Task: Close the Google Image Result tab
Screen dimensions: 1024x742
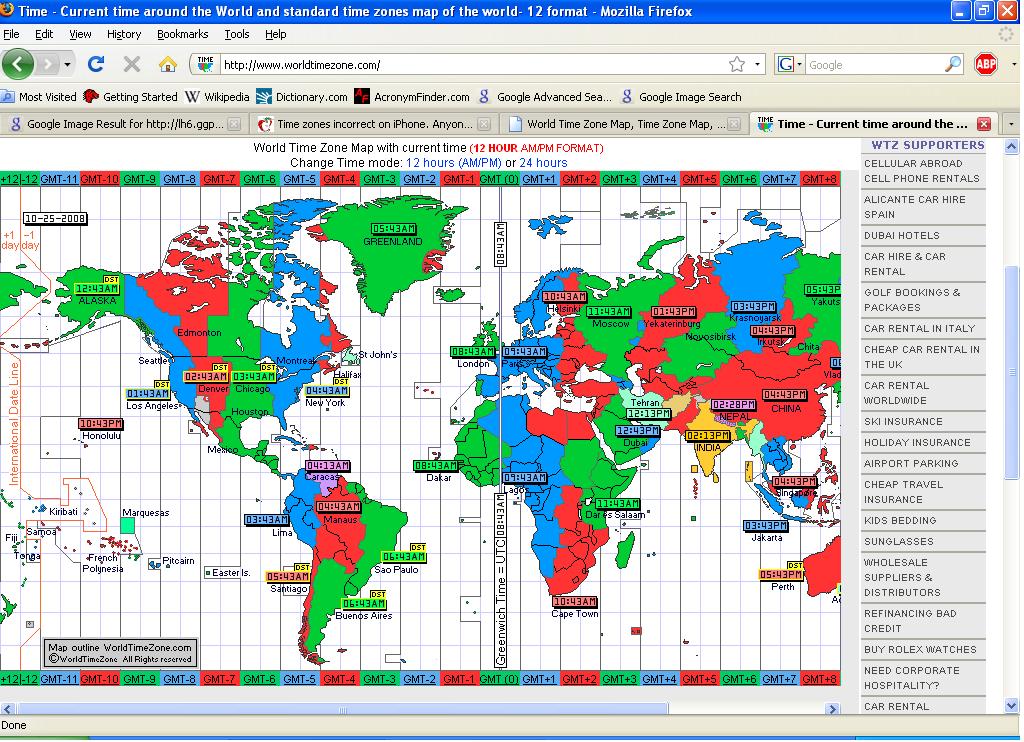Action: (234, 124)
